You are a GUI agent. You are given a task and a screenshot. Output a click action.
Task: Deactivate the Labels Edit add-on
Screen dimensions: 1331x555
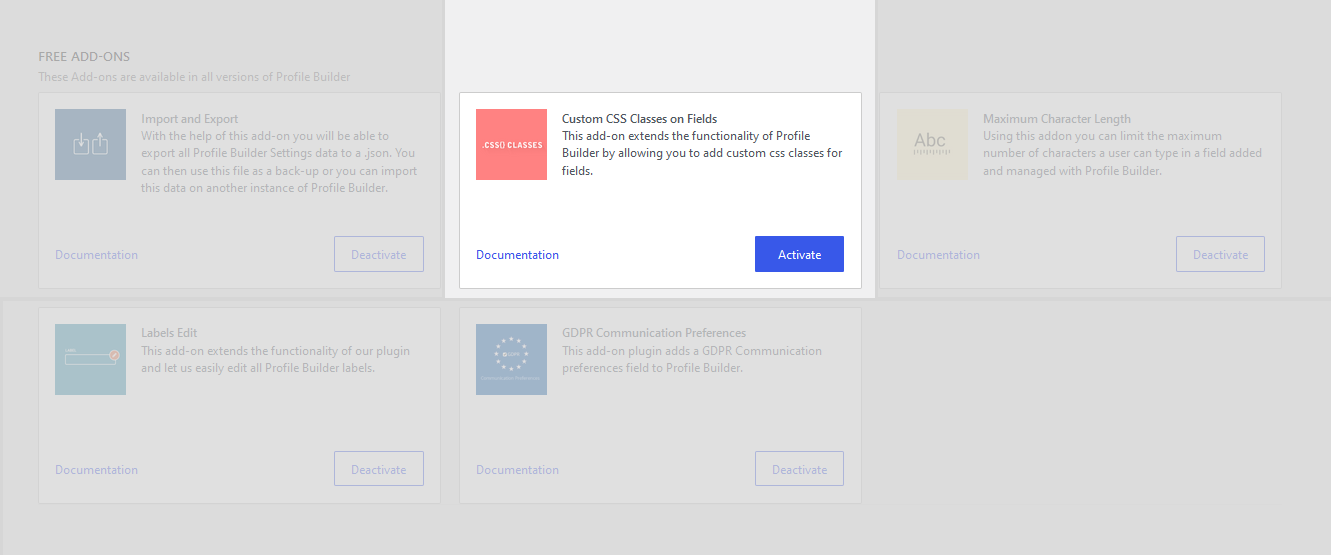[378, 469]
